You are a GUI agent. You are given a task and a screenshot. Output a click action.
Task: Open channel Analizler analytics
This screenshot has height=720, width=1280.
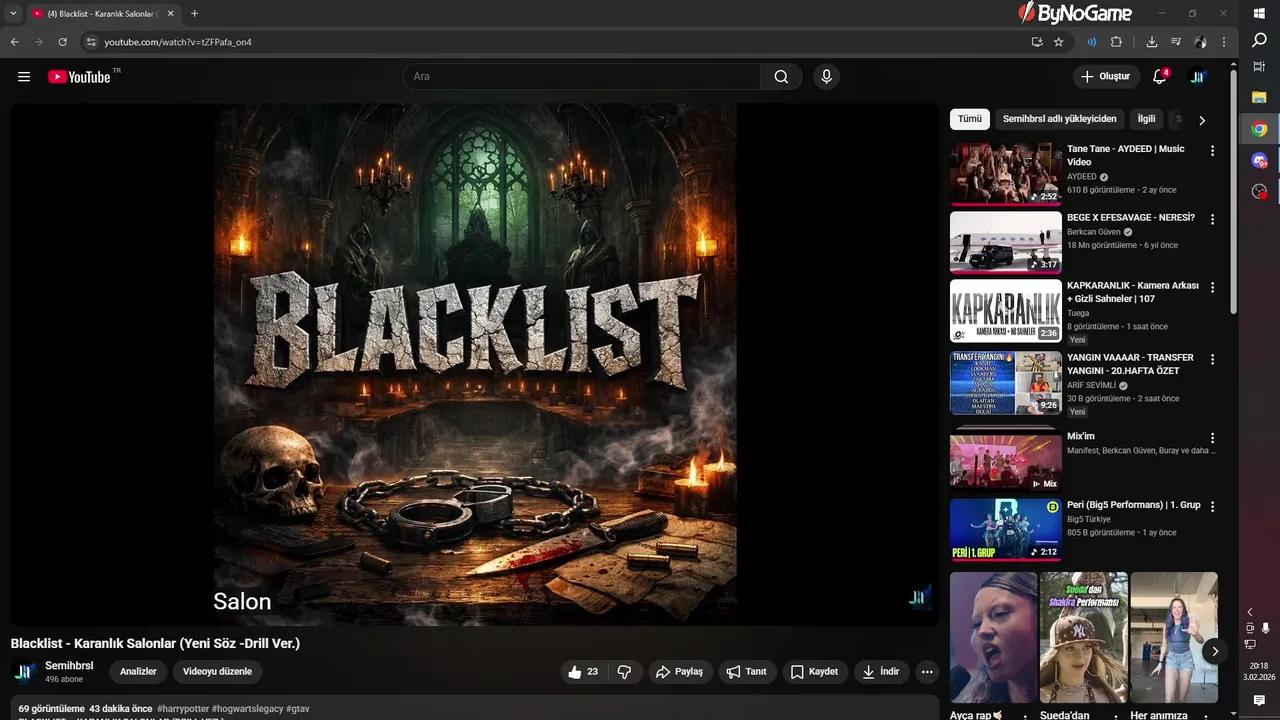[x=138, y=672]
